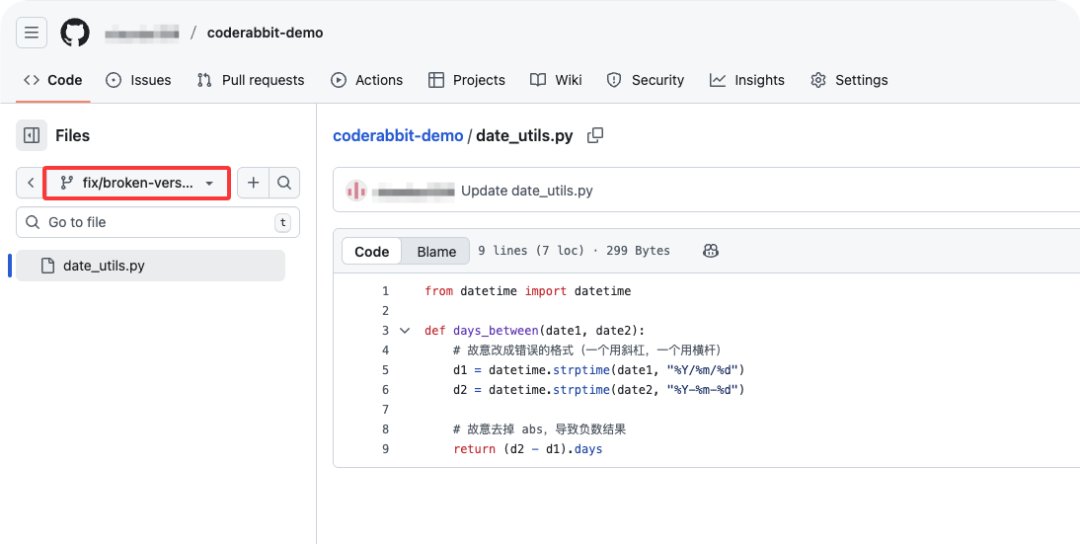The width and height of the screenshot is (1080, 544).
Task: Open the Actions tab
Action: tap(367, 80)
